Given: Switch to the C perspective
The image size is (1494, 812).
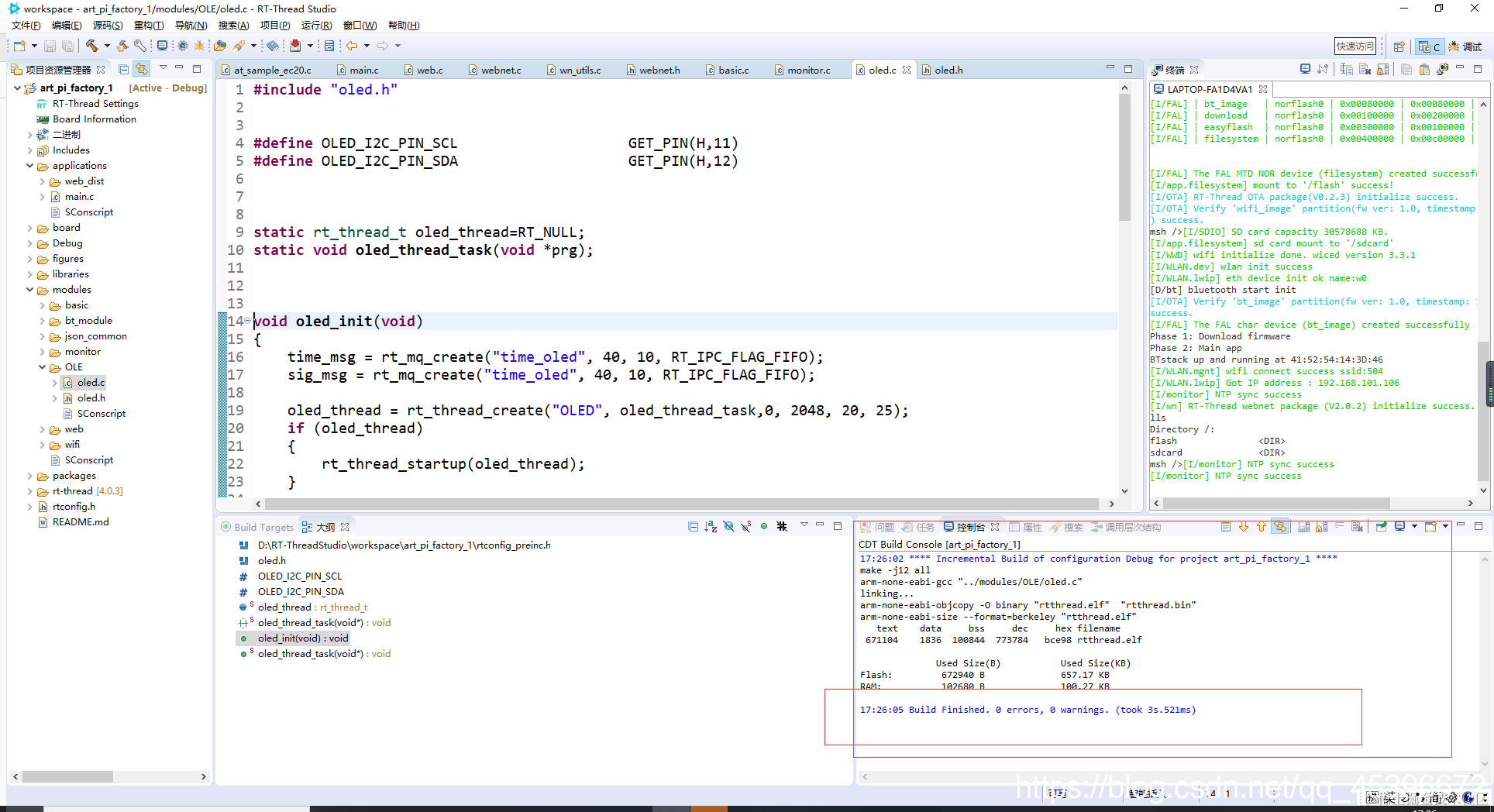Looking at the screenshot, I should [1429, 47].
